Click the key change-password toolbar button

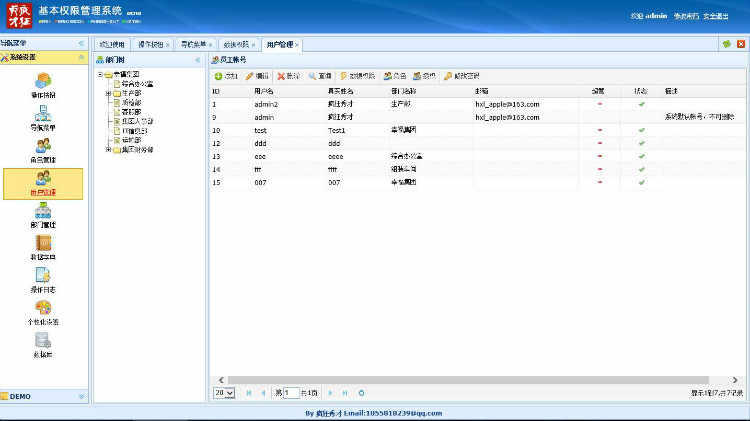coord(462,76)
